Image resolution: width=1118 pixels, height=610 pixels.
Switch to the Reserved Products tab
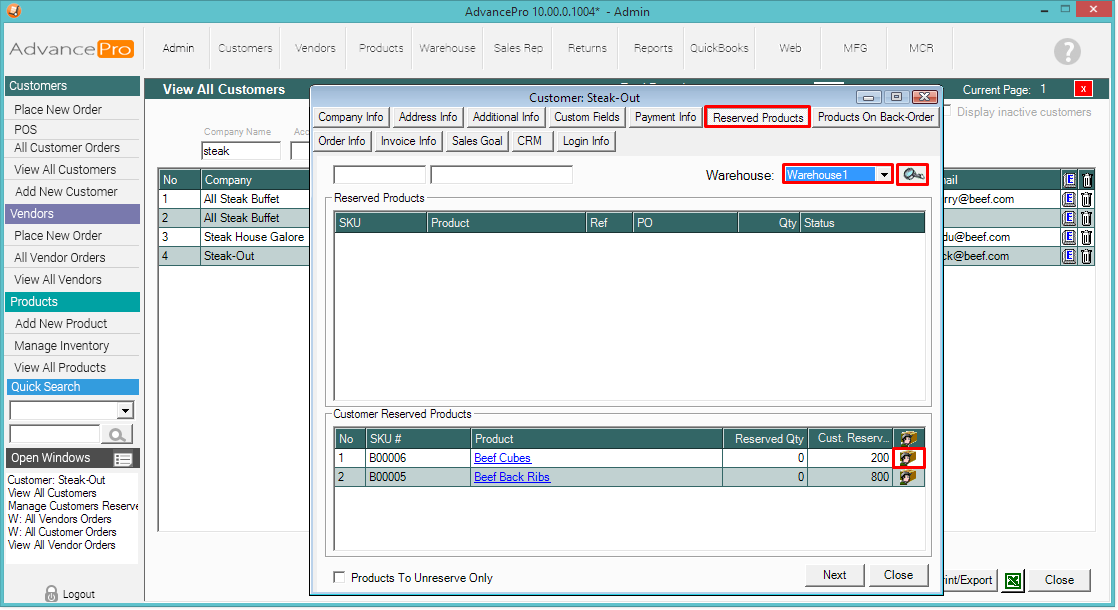tap(757, 117)
